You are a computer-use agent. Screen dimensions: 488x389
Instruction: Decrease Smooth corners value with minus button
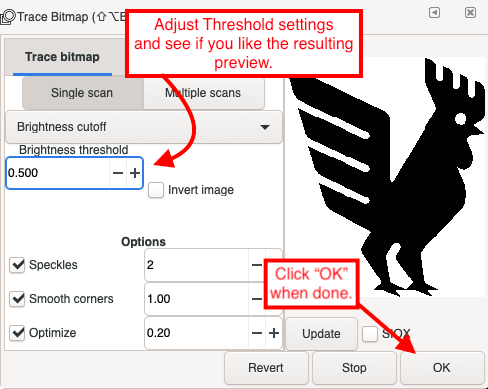pyautogui.click(x=257, y=299)
